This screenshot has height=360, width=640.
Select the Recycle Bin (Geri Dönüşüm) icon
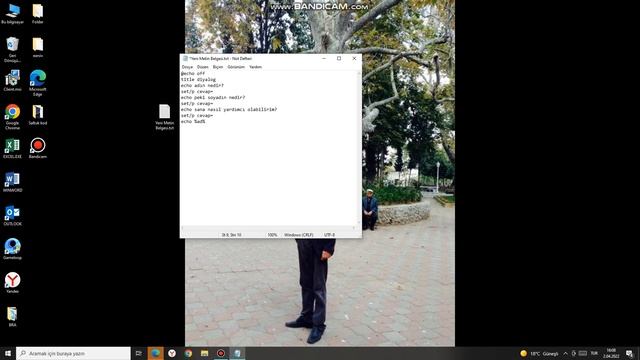pyautogui.click(x=12, y=49)
